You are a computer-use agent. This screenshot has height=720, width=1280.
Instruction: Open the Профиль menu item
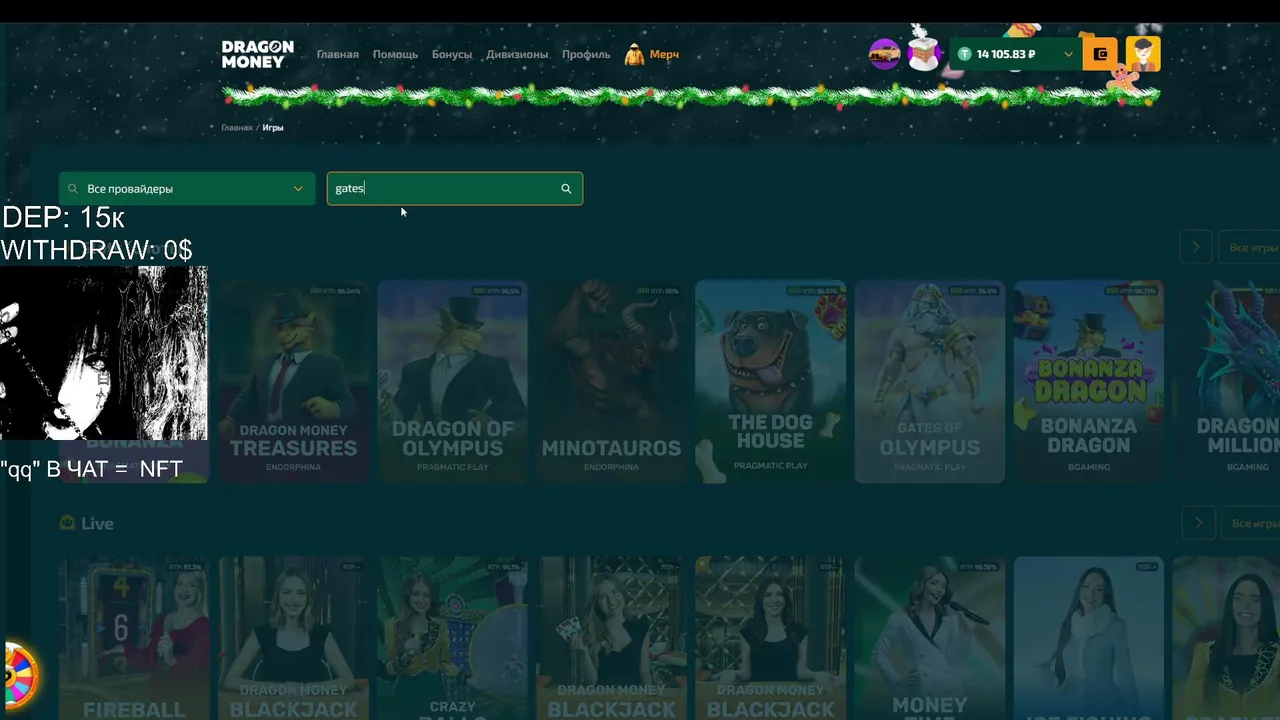586,54
